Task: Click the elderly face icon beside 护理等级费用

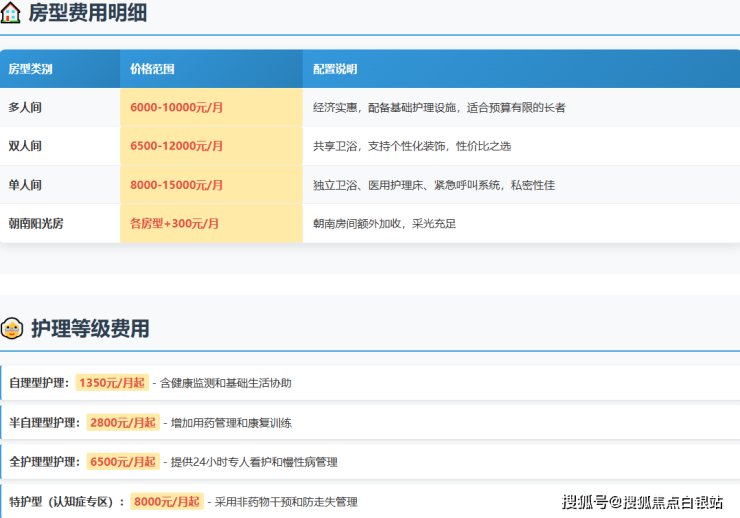Action: point(12,328)
